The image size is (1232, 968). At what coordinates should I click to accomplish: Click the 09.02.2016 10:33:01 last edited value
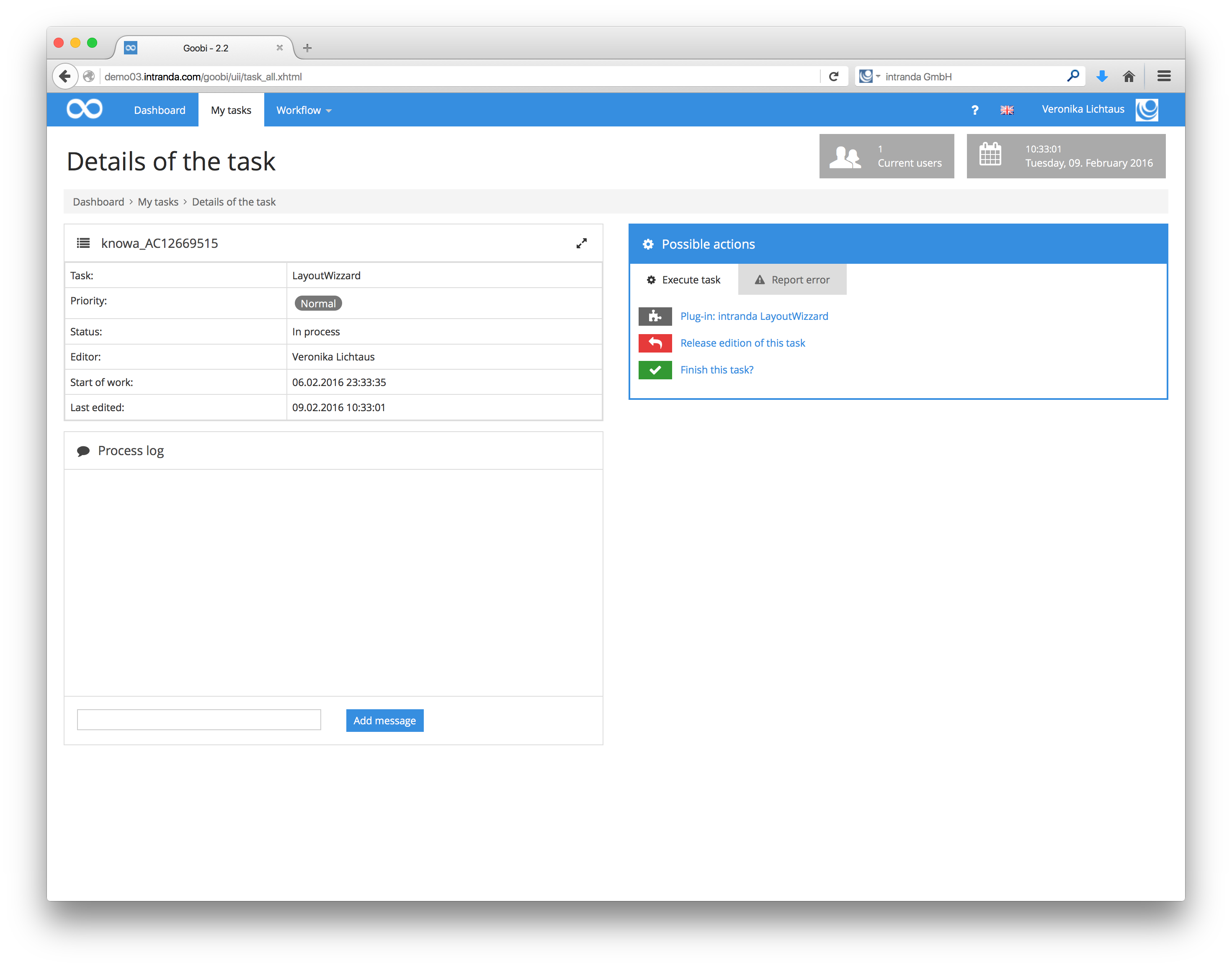[x=338, y=407]
